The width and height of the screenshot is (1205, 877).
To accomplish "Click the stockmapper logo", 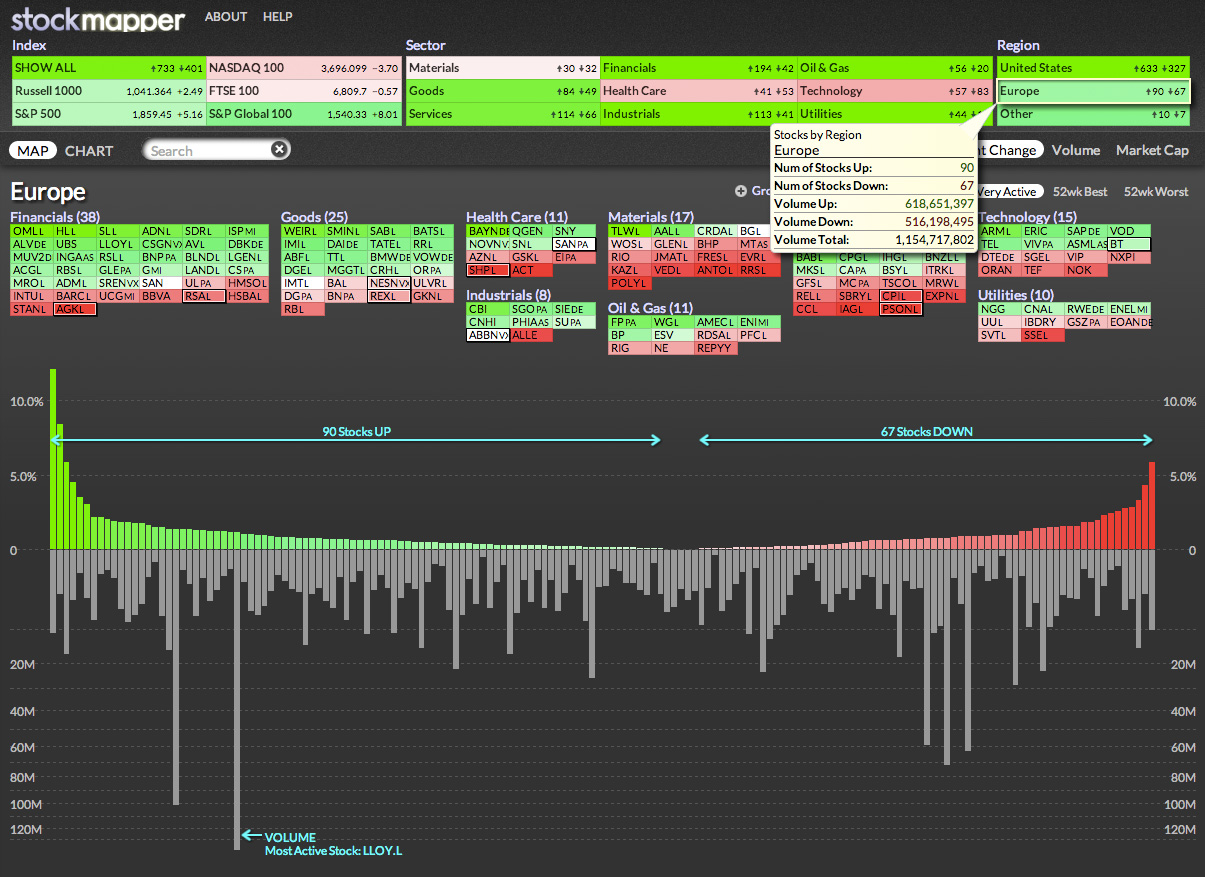I will [x=98, y=19].
